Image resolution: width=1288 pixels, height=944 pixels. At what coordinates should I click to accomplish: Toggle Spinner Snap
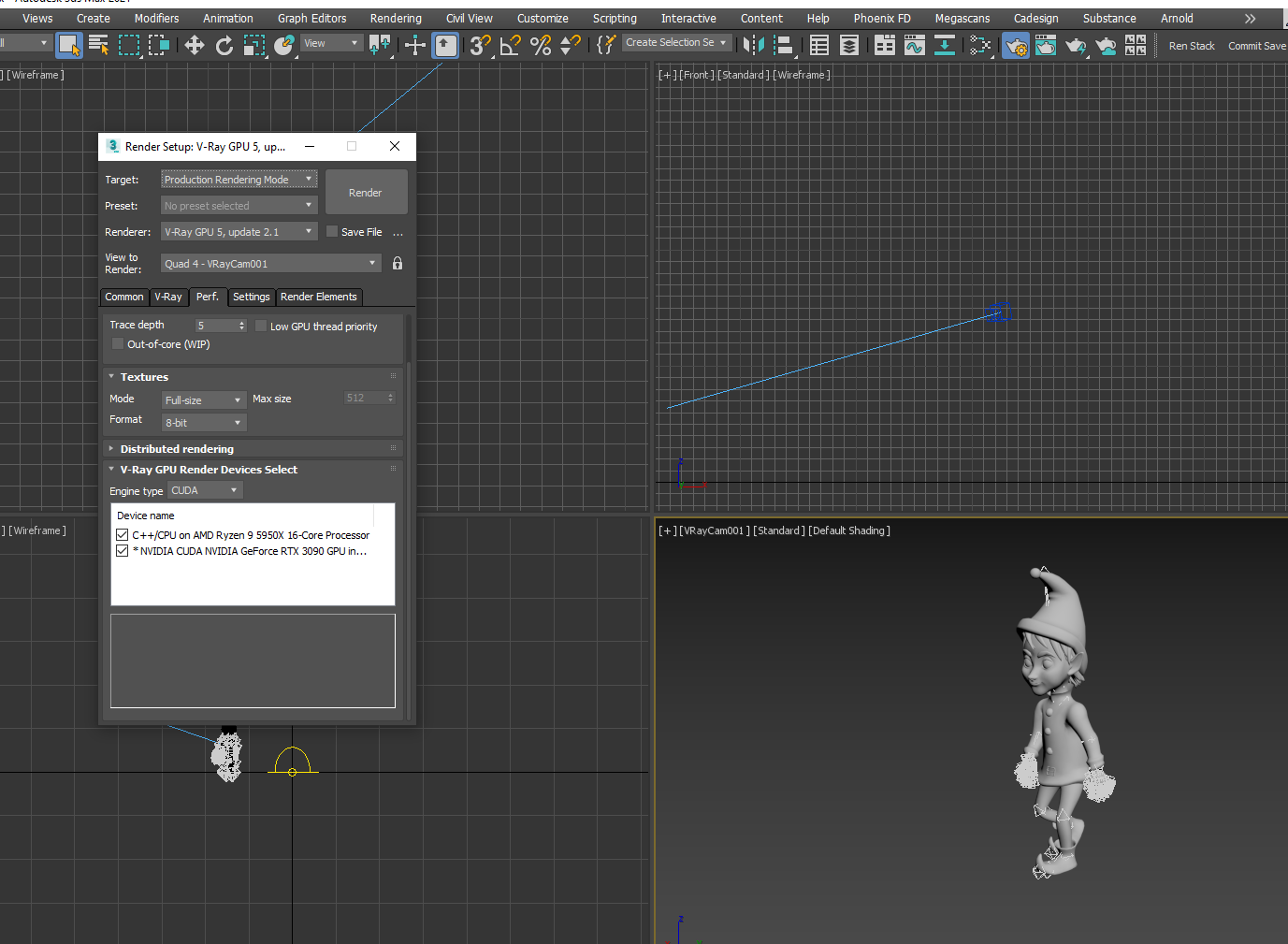click(x=571, y=45)
